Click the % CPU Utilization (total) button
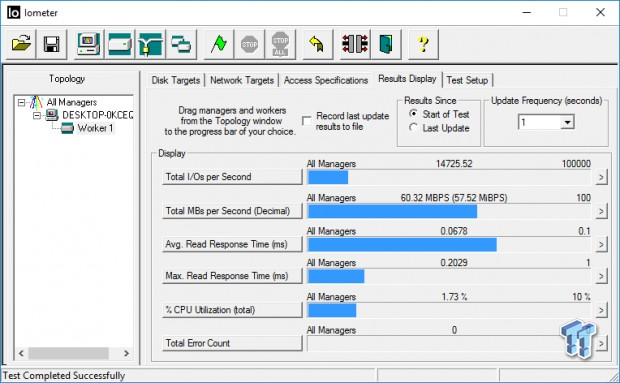620x383 pixels. (x=232, y=310)
